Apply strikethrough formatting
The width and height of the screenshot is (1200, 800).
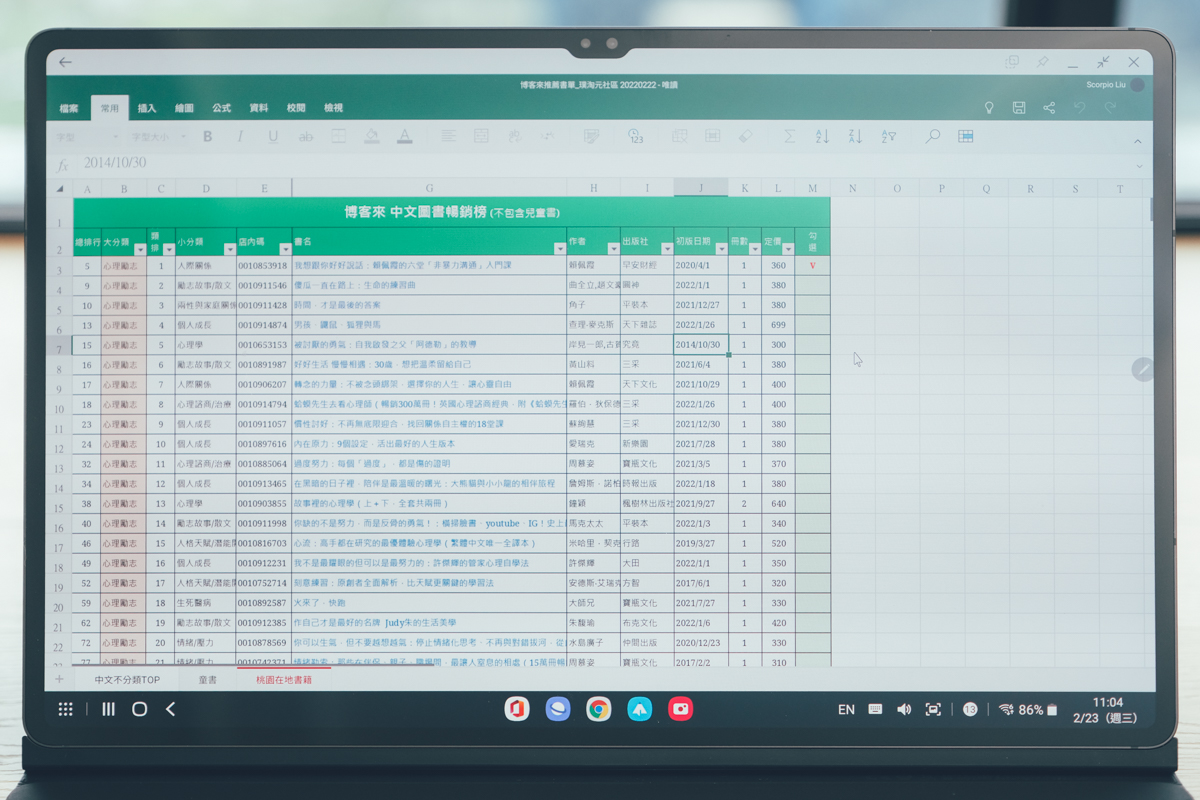click(x=305, y=136)
